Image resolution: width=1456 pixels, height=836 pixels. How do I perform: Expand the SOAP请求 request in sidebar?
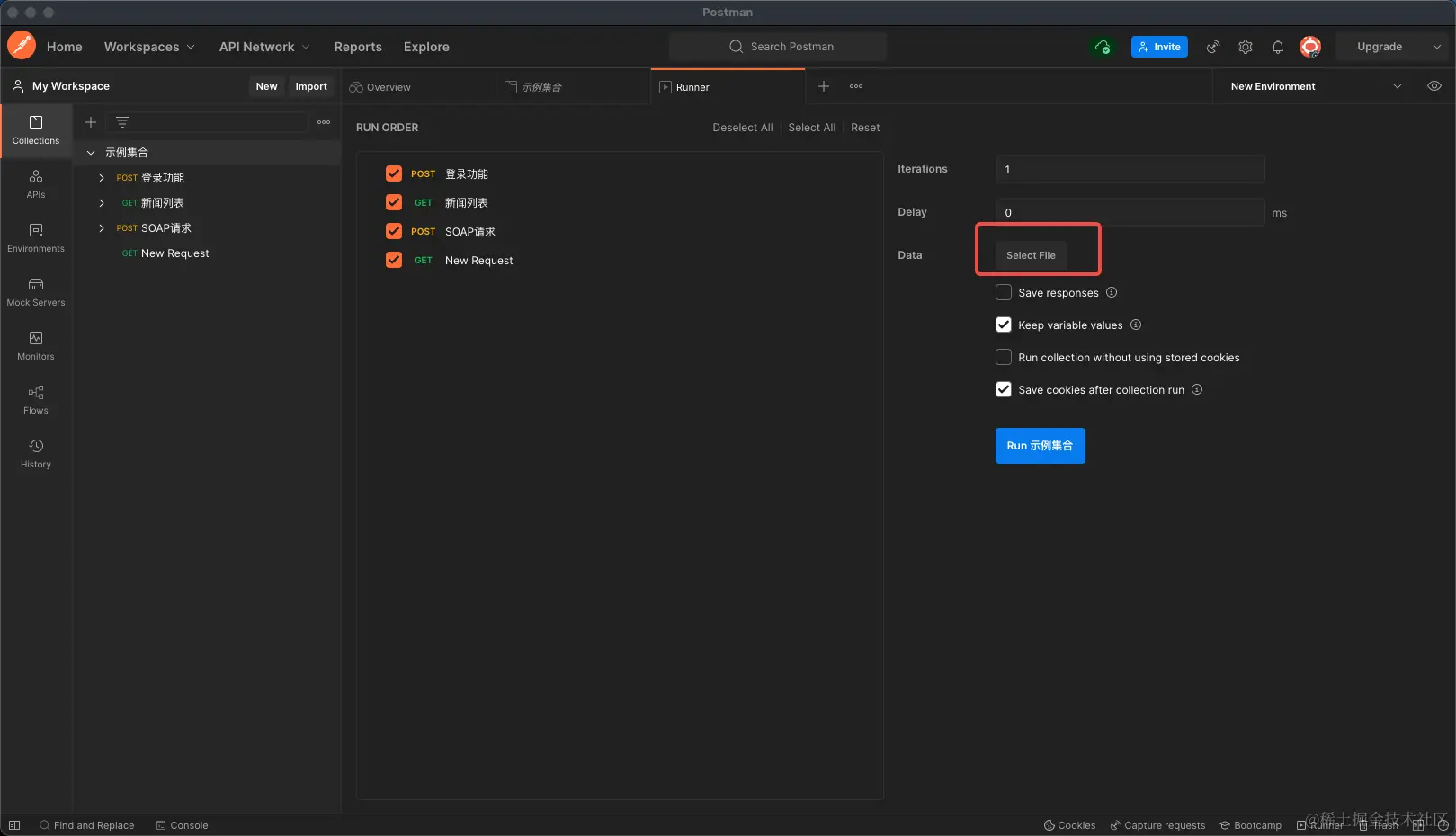pyautogui.click(x=102, y=228)
